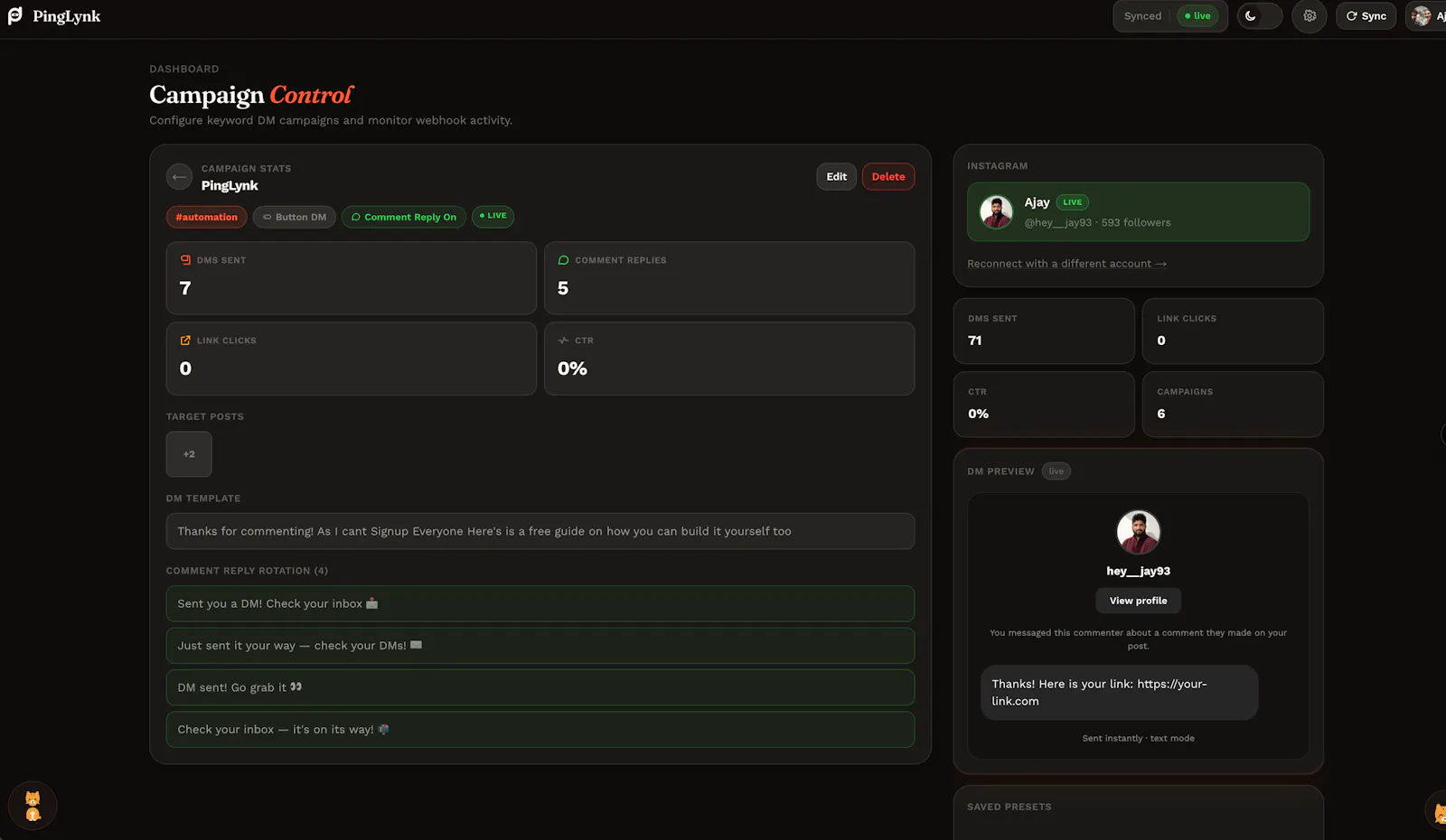The image size is (1446, 840).
Task: Click the DMs Sent 7 stat card
Action: 352,278
